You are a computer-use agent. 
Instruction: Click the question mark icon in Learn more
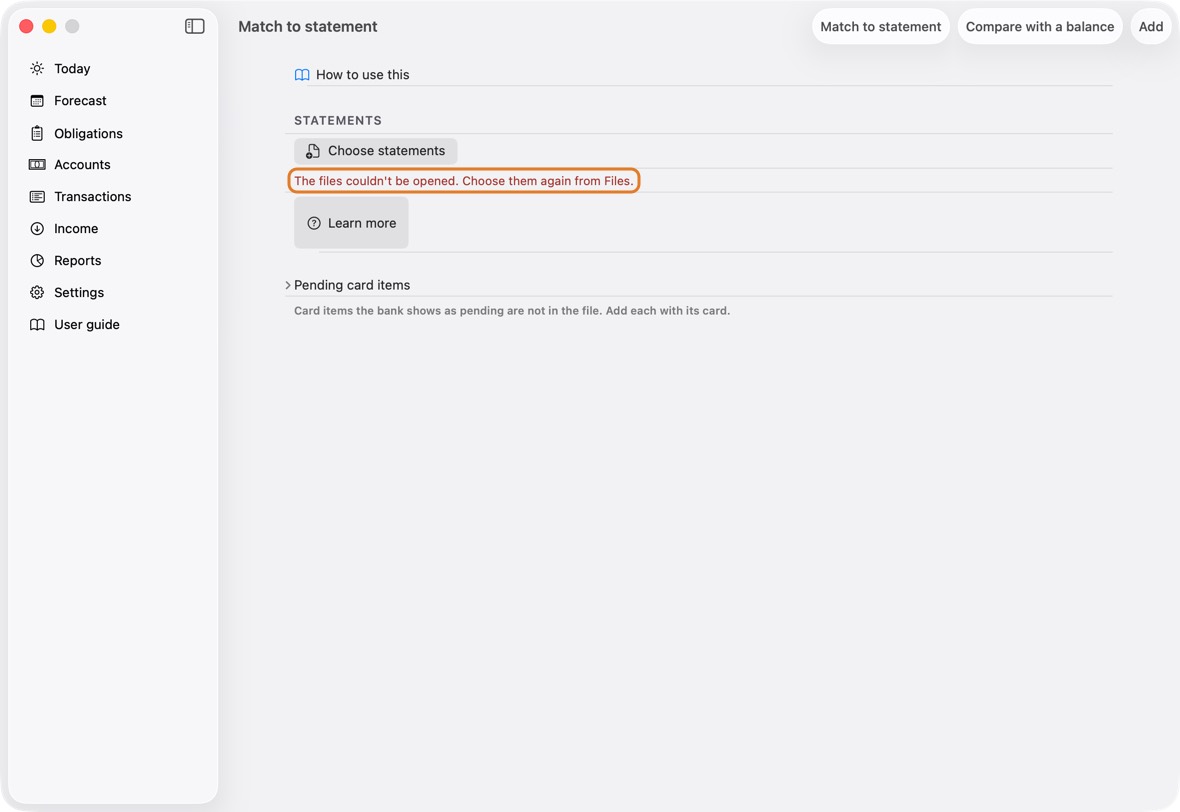pos(314,224)
